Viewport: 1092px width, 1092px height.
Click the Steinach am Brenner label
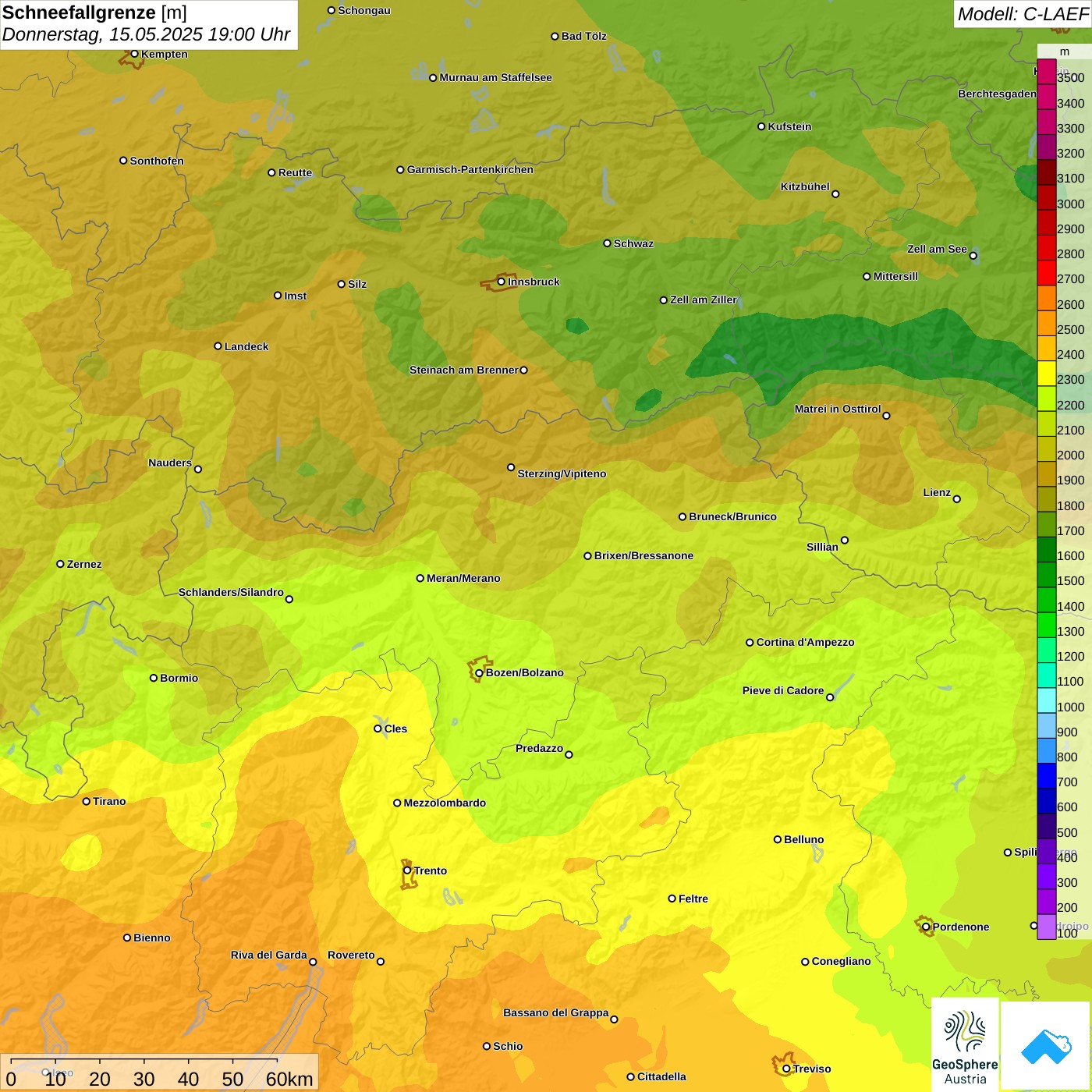point(464,370)
